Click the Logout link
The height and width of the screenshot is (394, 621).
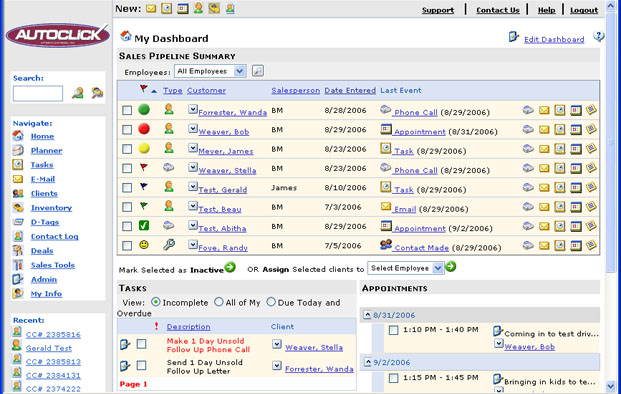584,10
